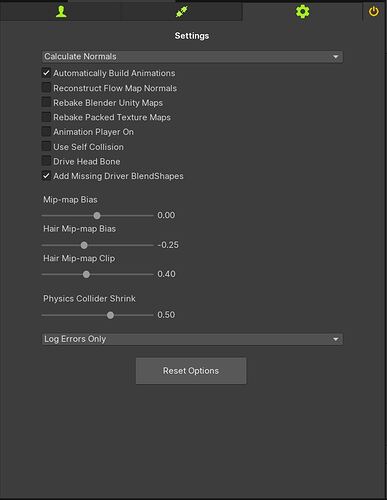Image resolution: width=387 pixels, height=500 pixels.
Task: Switch to the plug connection tab
Action: (182, 11)
